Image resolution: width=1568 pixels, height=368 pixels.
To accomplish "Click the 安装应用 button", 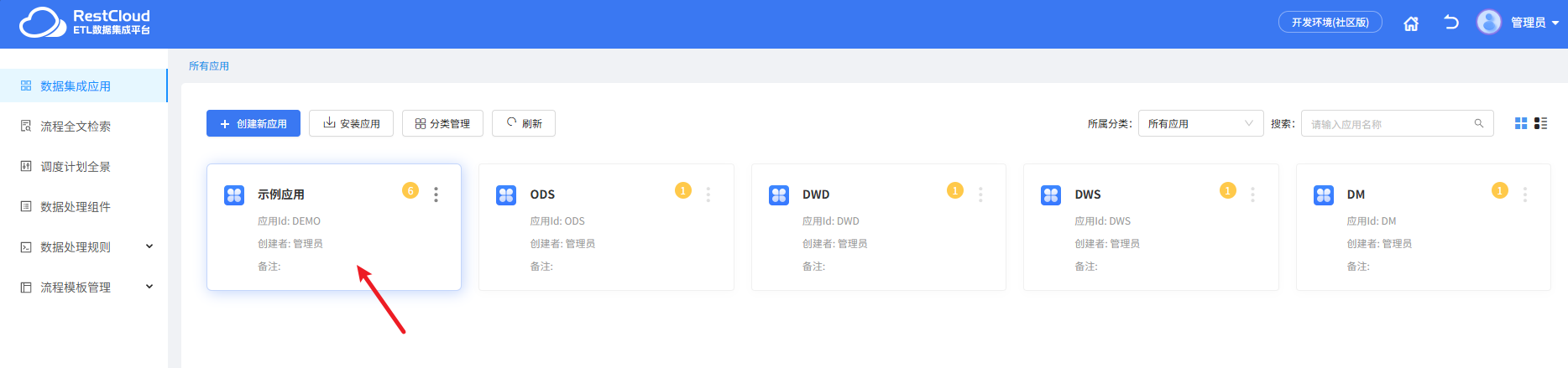I will click(352, 123).
